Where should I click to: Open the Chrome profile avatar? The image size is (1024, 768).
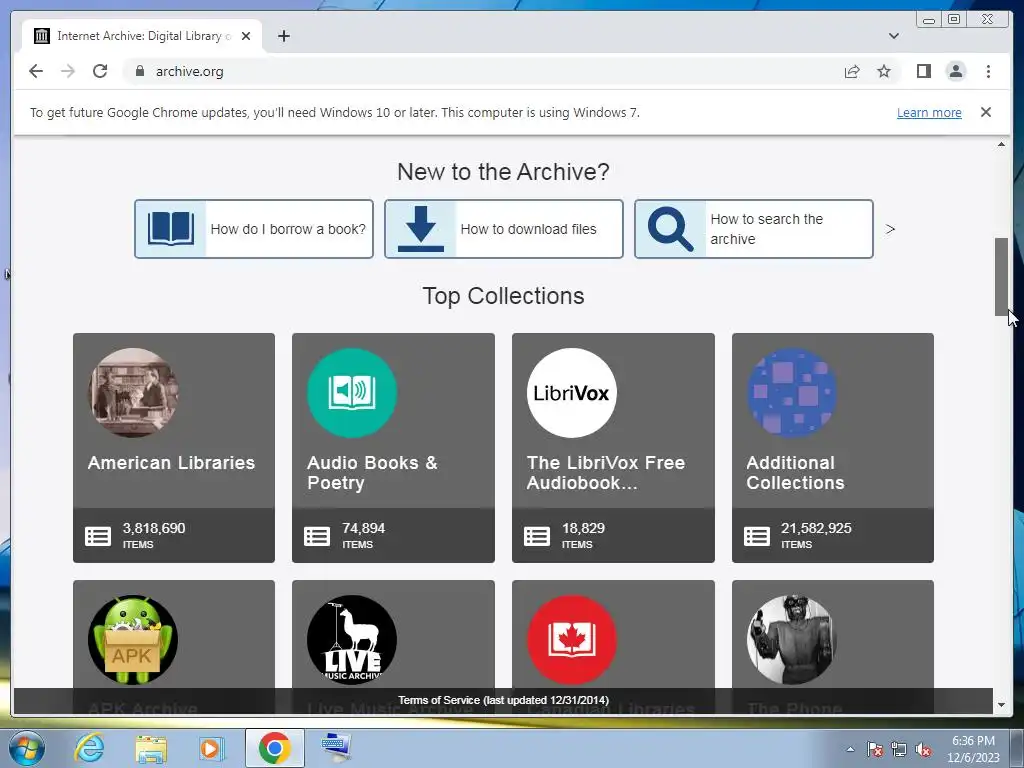[x=956, y=71]
